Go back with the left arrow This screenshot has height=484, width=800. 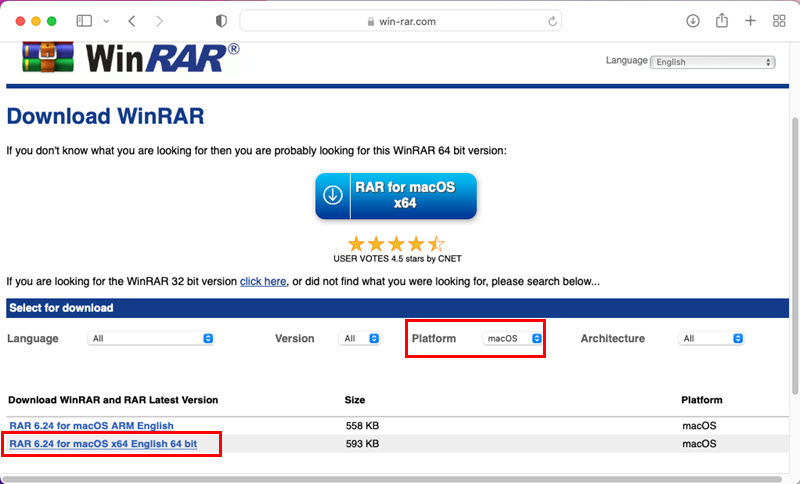point(132,21)
